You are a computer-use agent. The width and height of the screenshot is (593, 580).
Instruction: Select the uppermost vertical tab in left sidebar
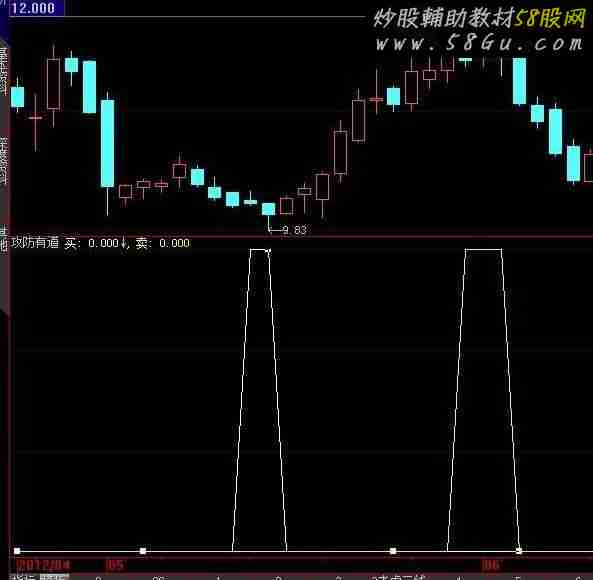click(x=3, y=70)
